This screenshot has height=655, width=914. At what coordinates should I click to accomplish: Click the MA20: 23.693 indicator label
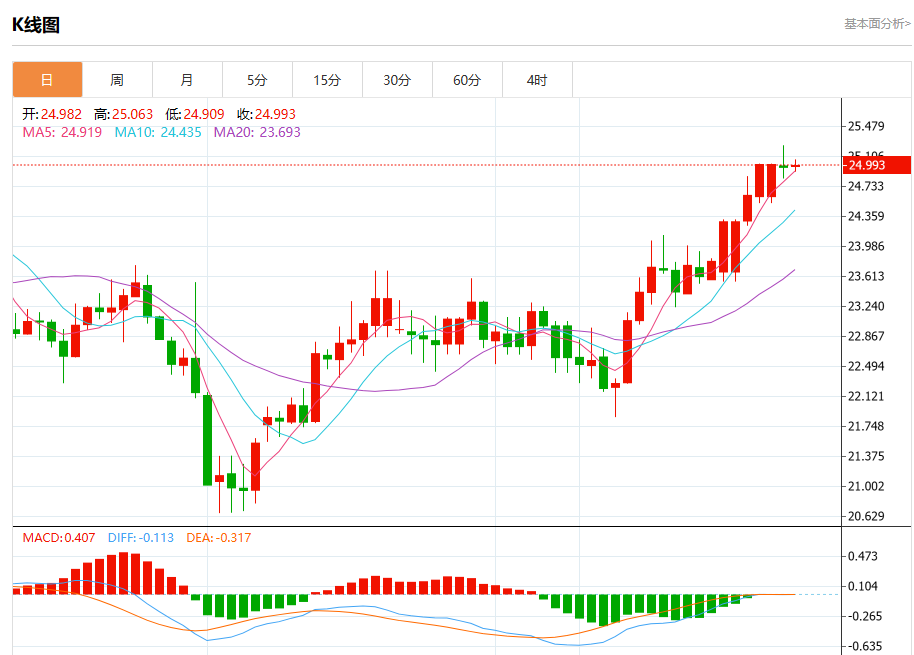[x=257, y=132]
